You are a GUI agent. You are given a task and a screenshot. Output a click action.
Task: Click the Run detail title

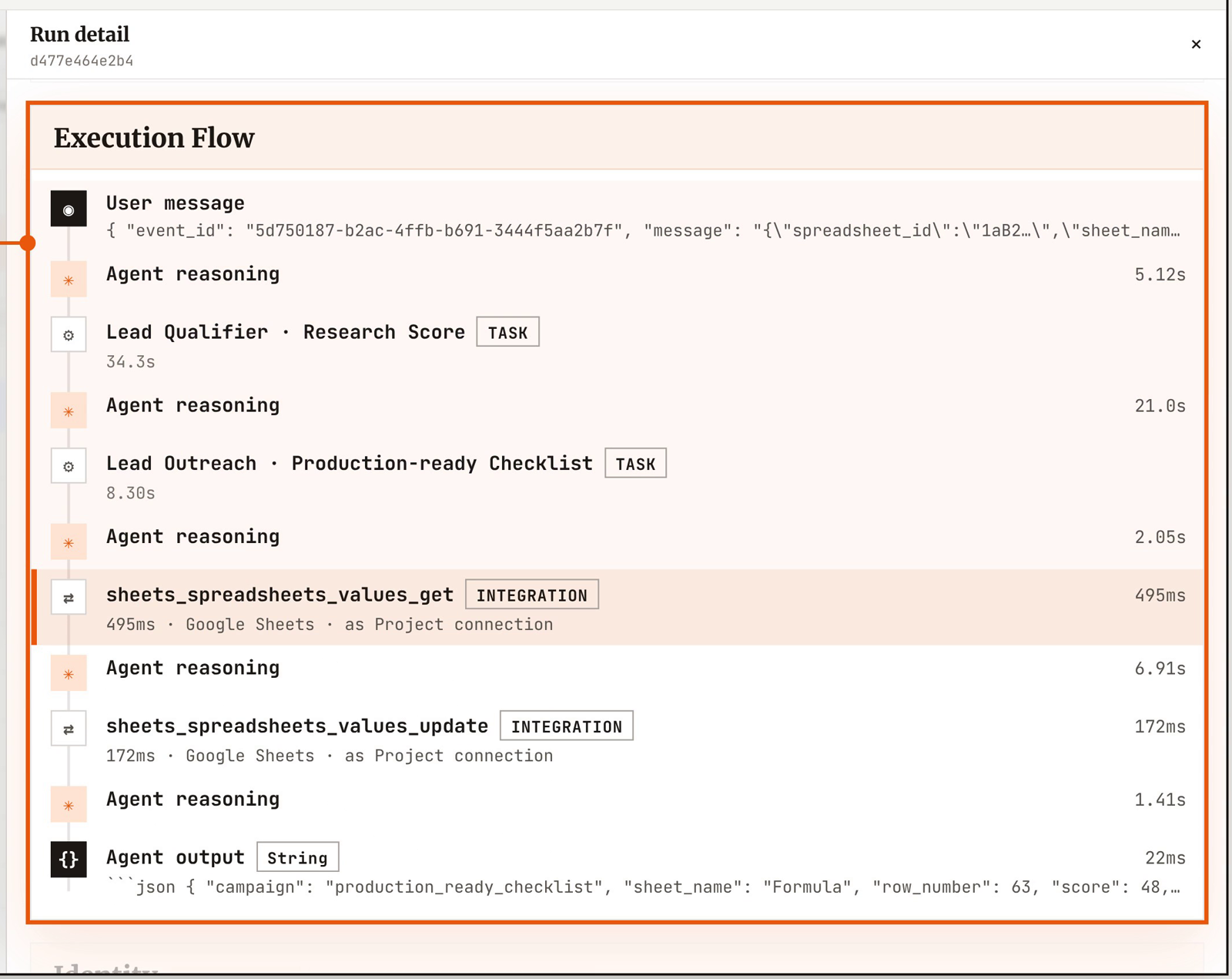click(80, 35)
